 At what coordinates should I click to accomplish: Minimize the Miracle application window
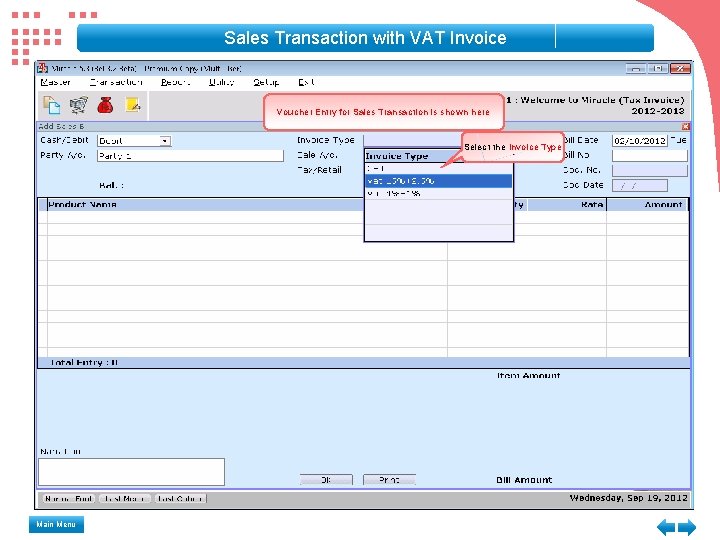(x=636, y=68)
